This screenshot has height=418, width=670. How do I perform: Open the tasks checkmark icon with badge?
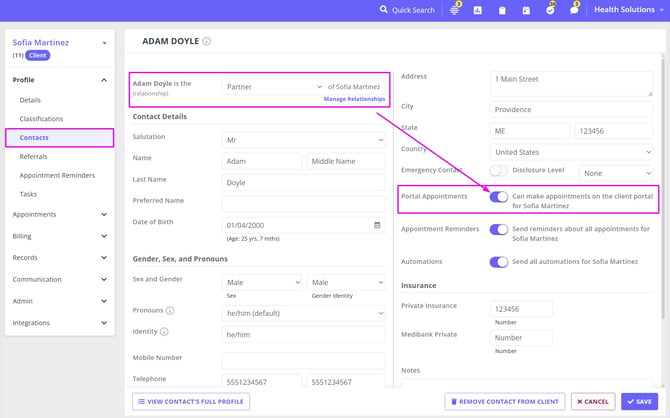550,10
